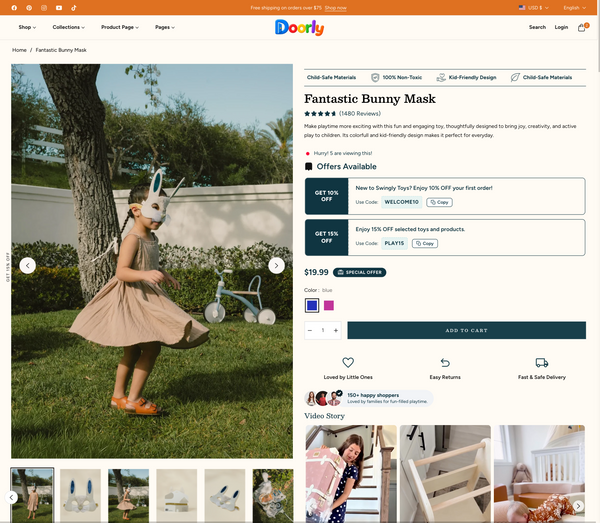The height and width of the screenshot is (523, 600).
Task: Increase quantity with the plus button
Action: [x=336, y=331]
